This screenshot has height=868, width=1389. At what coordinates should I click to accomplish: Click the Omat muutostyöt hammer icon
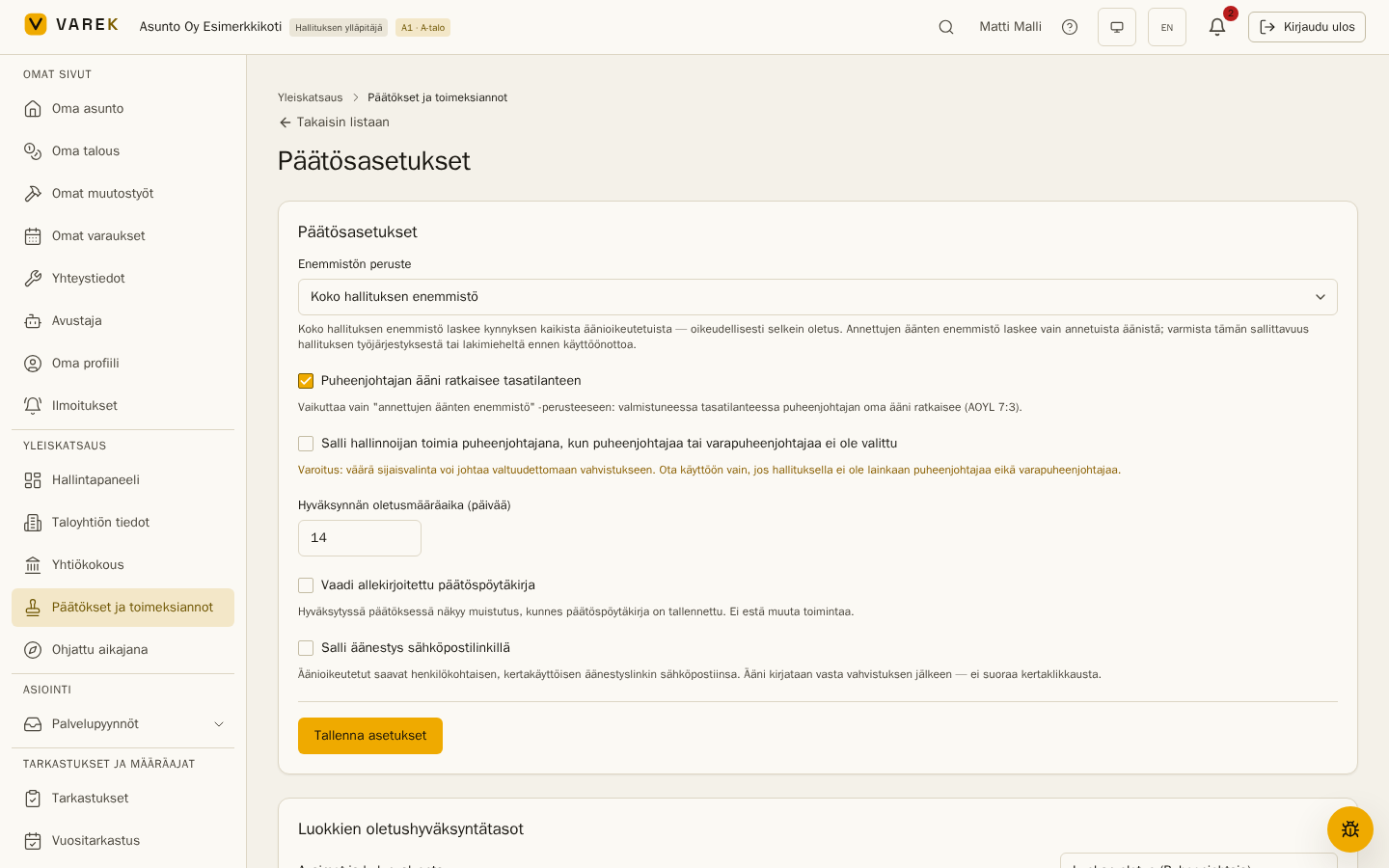33,194
